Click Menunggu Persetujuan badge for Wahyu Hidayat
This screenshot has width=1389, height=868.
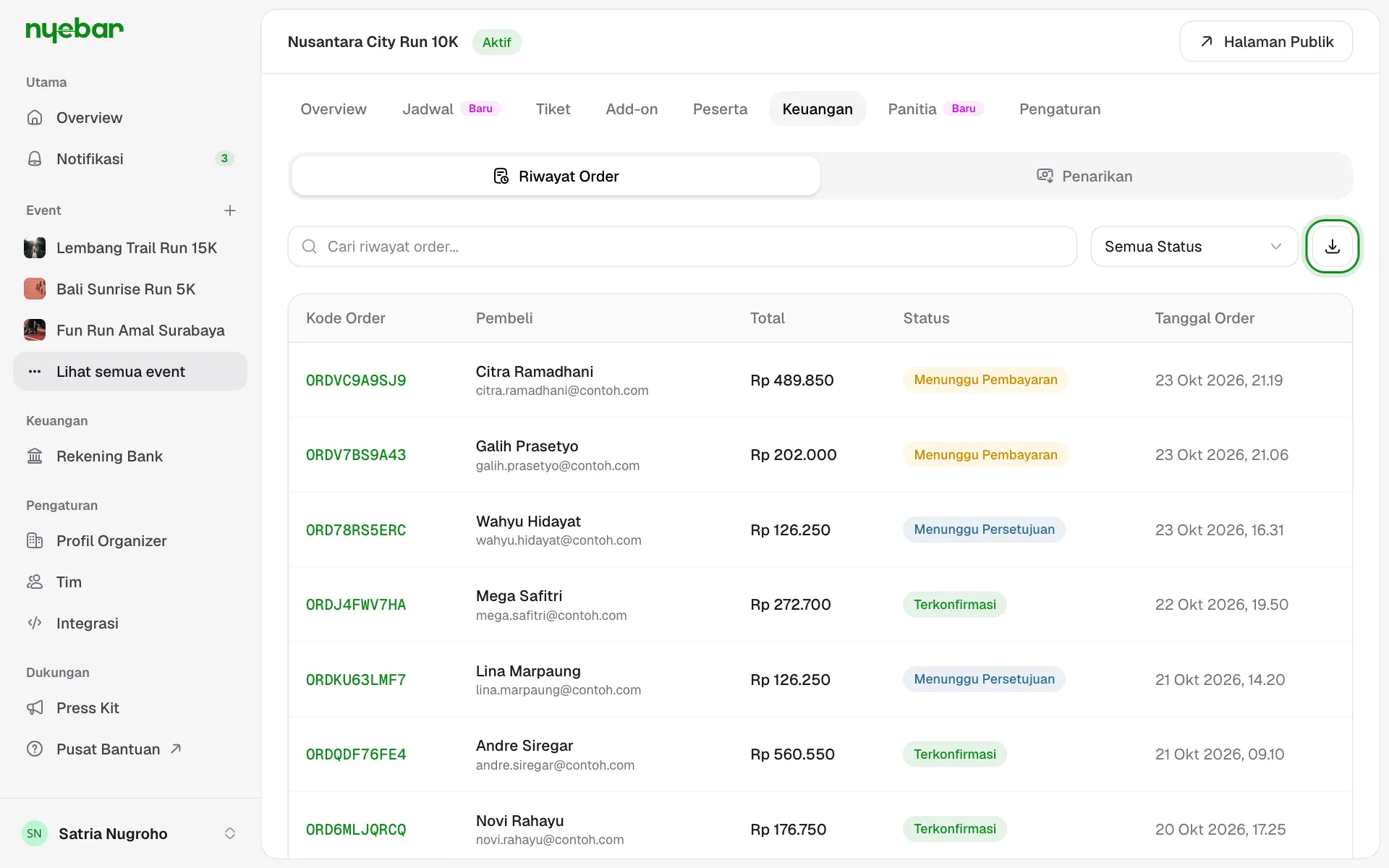tap(984, 529)
